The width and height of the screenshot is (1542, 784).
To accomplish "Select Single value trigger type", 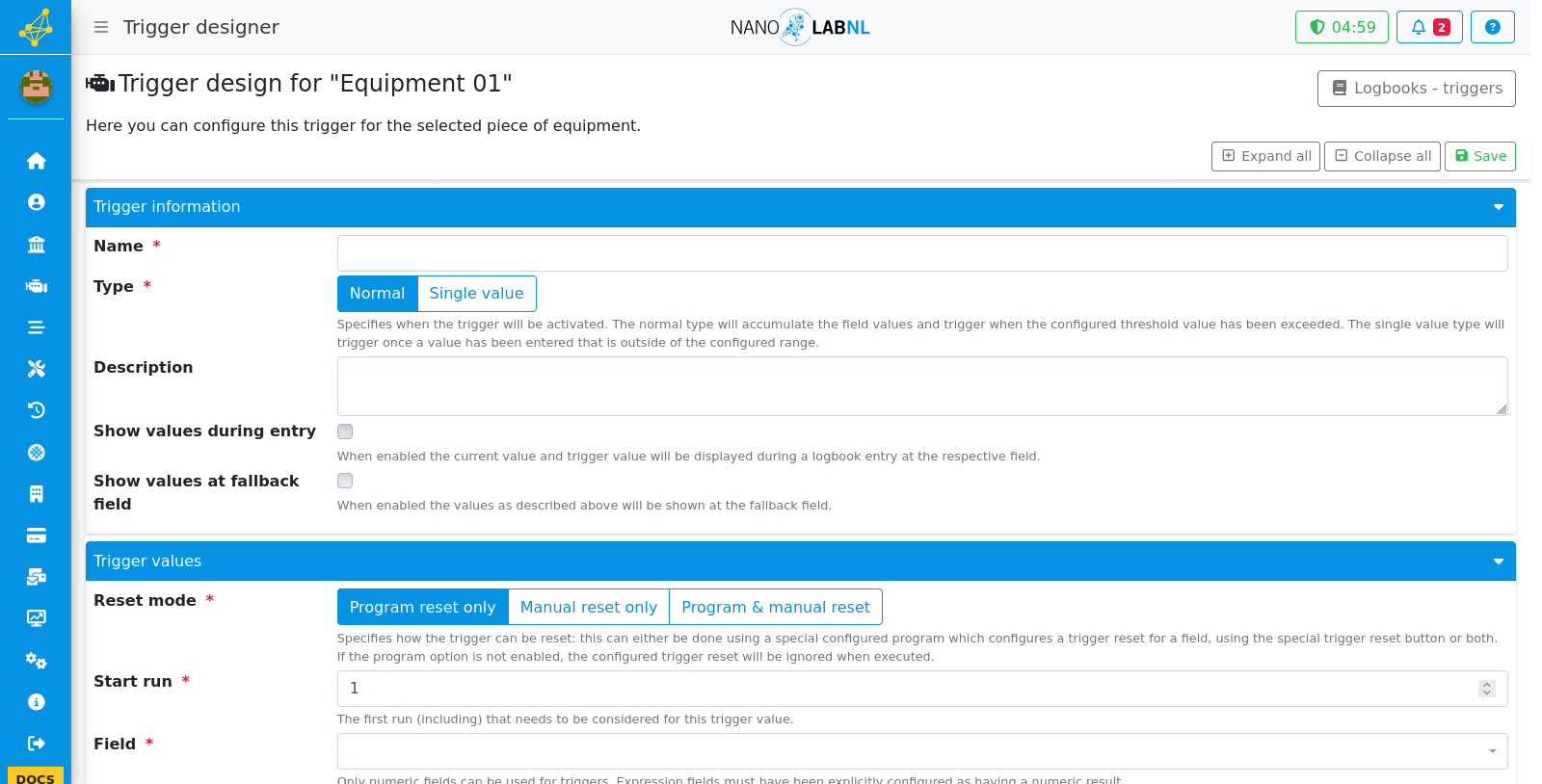I will (x=476, y=294).
